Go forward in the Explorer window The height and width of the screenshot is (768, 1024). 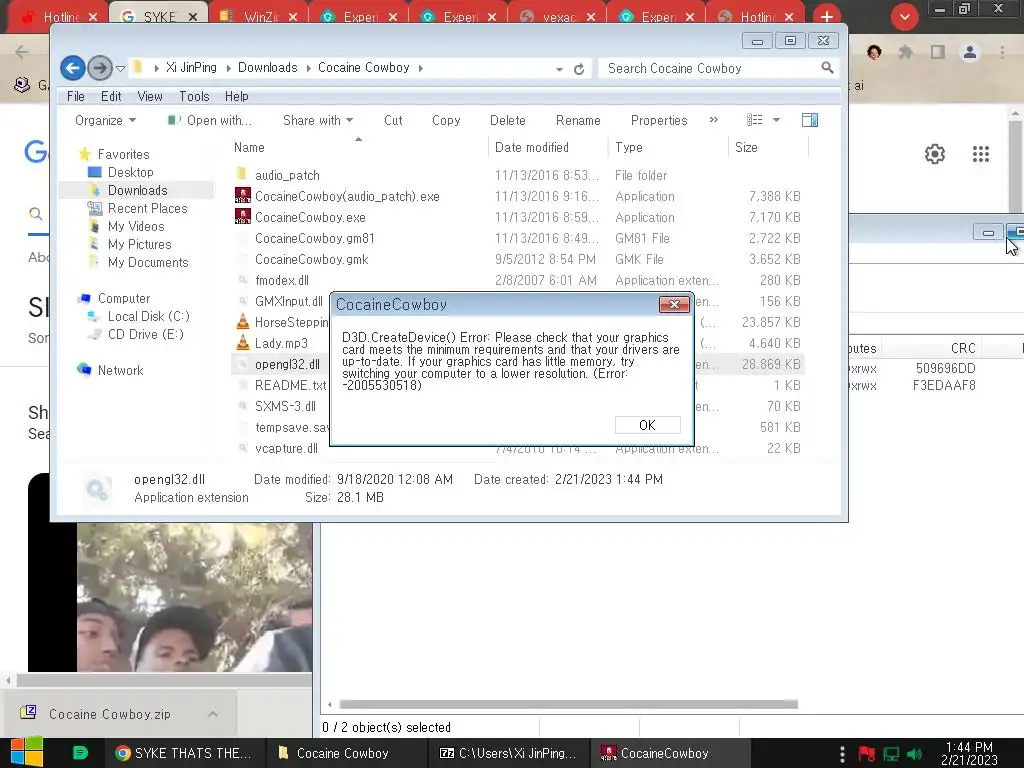[x=99, y=68]
